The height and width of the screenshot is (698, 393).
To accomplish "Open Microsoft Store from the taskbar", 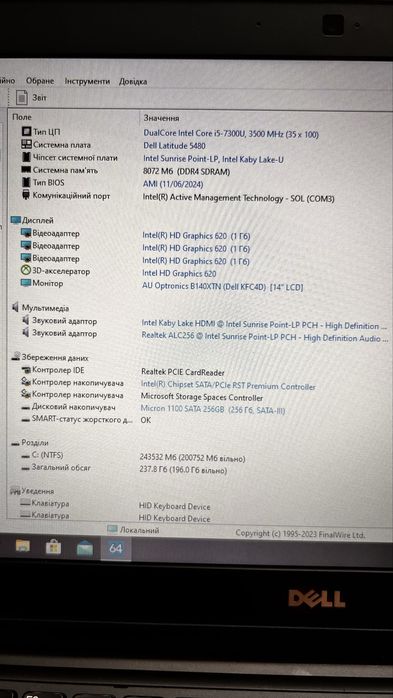I will tap(53, 547).
